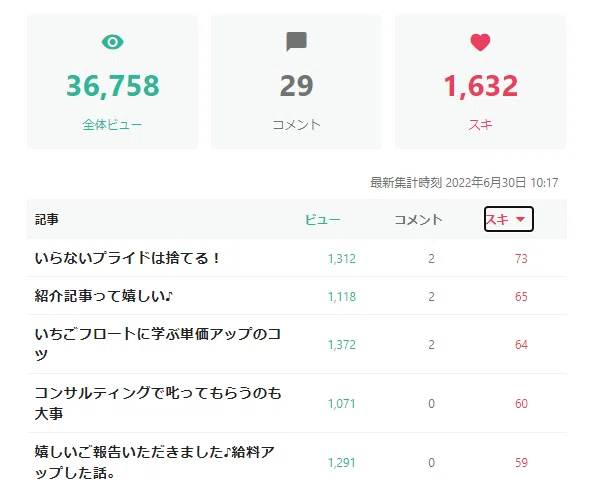Open article いらないプライドは捨てる！

[127, 258]
